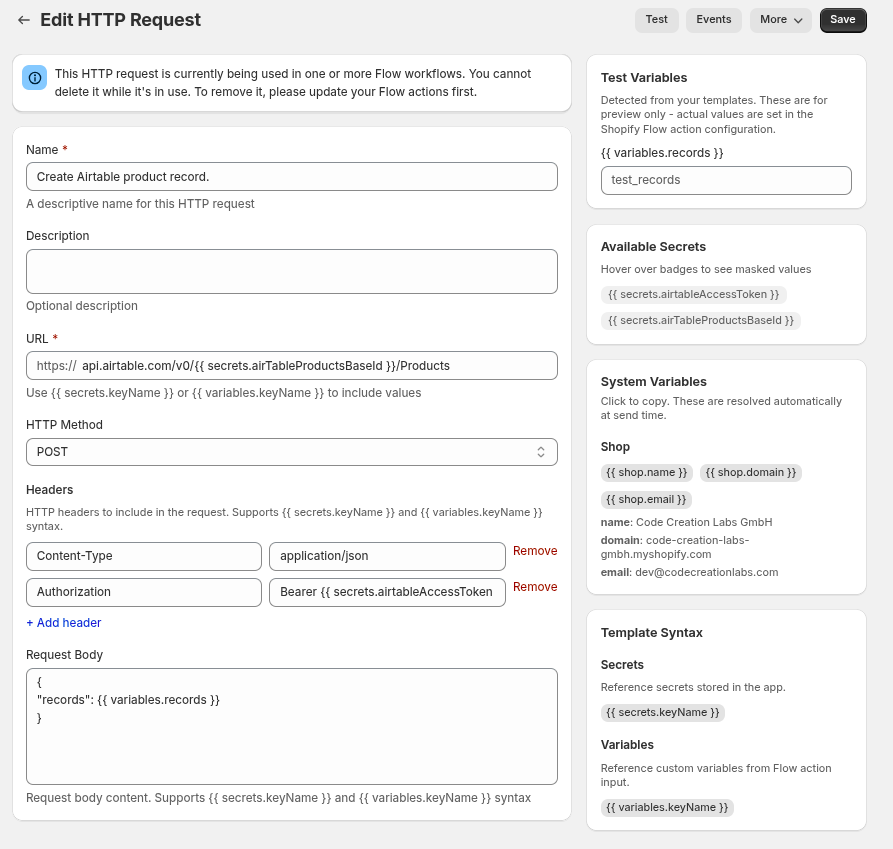Edit the application/json header value
This screenshot has height=849, width=893.
pyautogui.click(x=387, y=556)
